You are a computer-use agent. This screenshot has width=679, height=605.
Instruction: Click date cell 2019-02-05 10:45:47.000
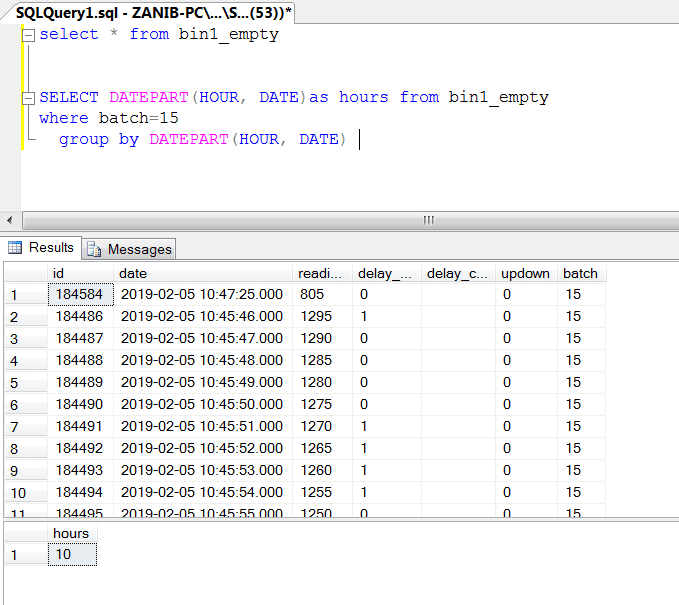(203, 339)
